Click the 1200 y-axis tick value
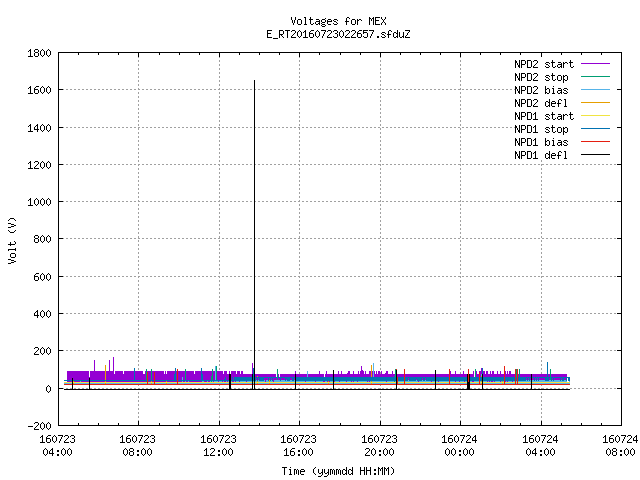640x480 pixels. click(x=40, y=165)
